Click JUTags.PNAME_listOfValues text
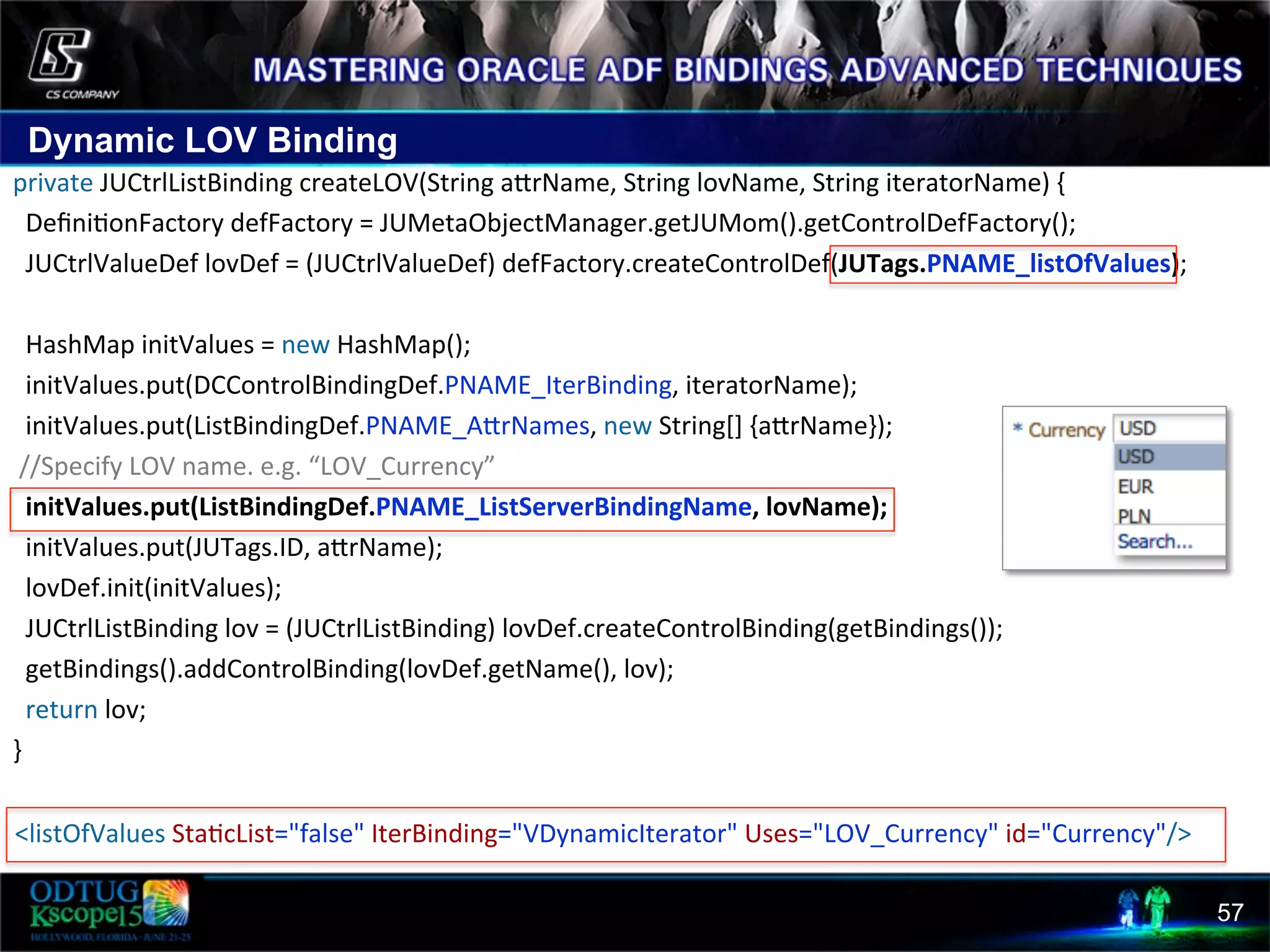The width and height of the screenshot is (1270, 952). coord(1004,264)
